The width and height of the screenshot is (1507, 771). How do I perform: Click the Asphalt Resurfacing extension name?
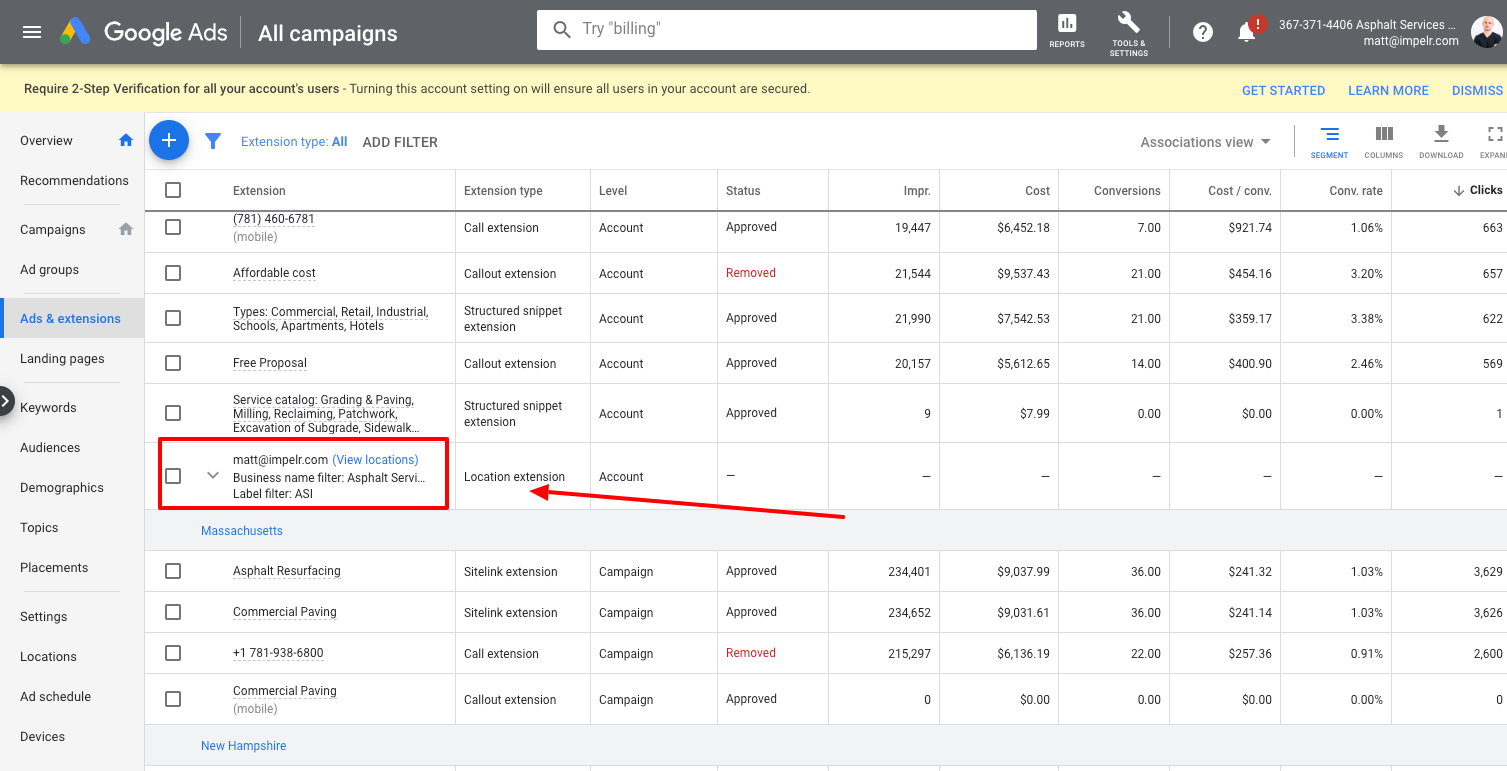pyautogui.click(x=287, y=571)
